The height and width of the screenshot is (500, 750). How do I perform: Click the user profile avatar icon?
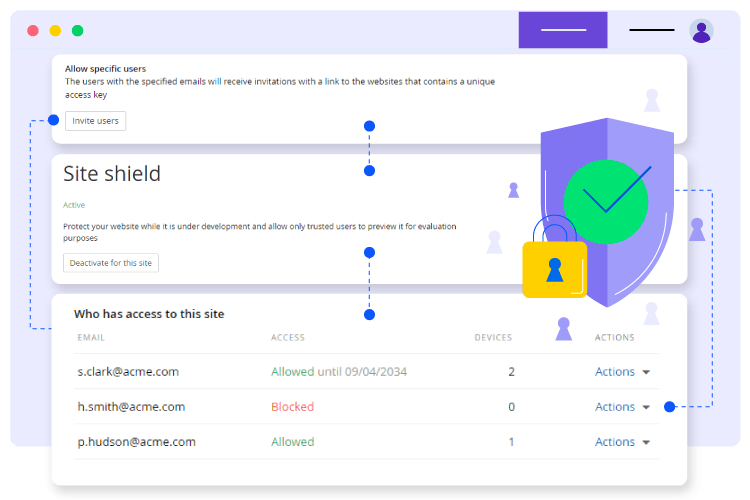click(x=702, y=31)
